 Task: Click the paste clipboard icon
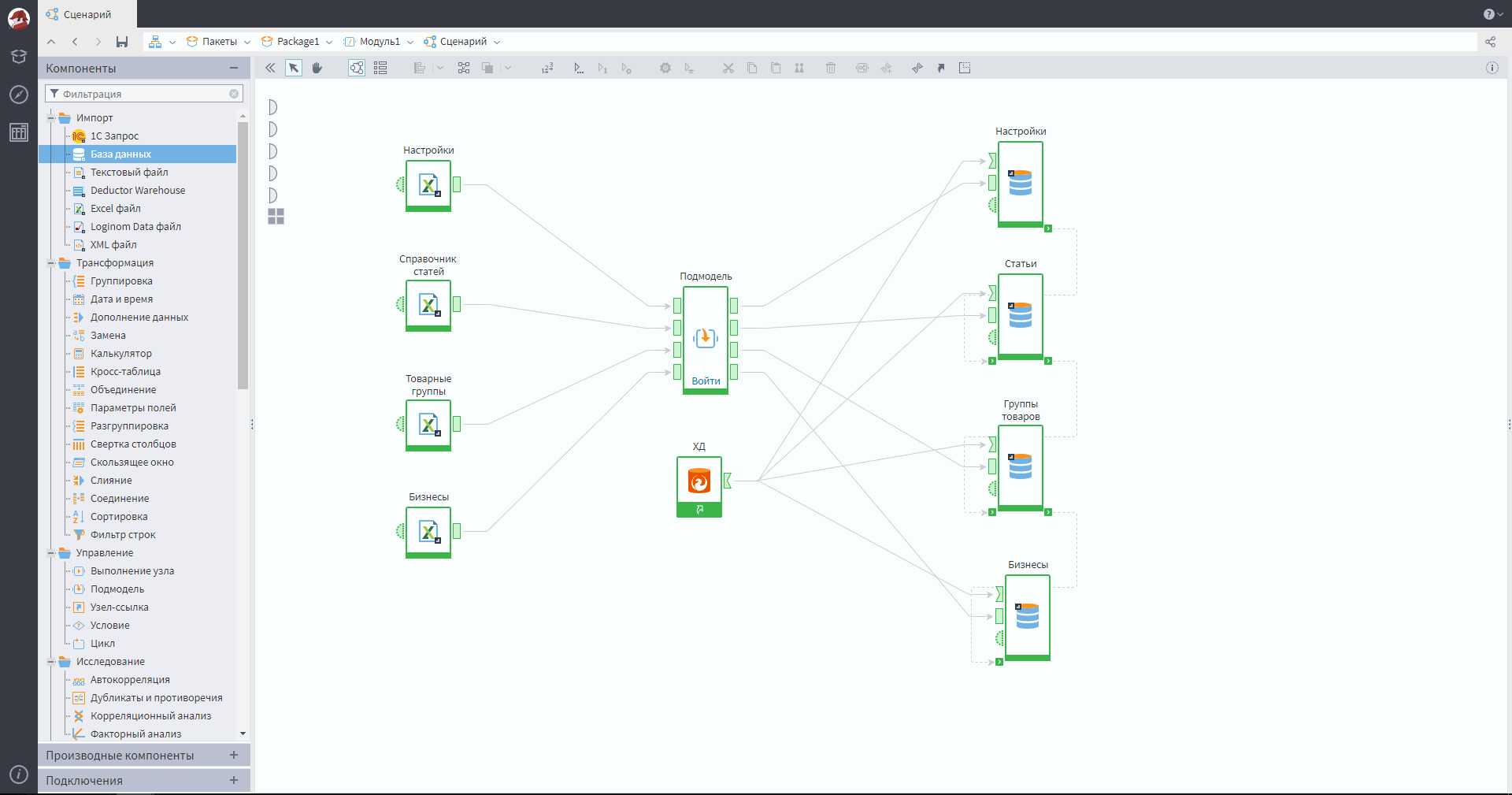tap(776, 68)
